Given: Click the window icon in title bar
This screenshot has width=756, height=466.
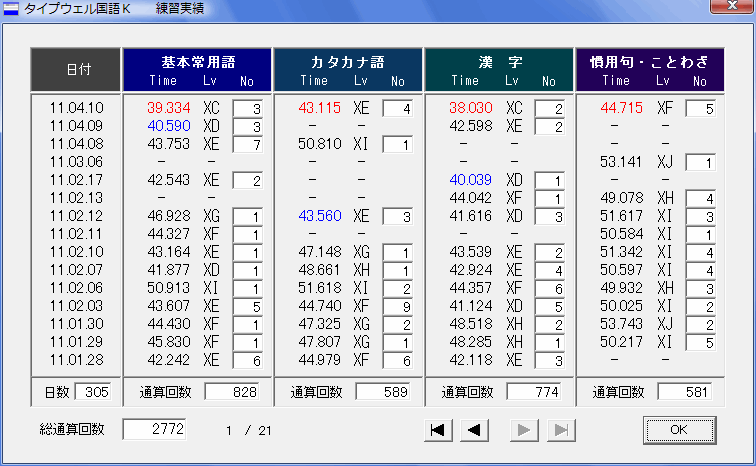Looking at the screenshot, I should pyautogui.click(x=11, y=8).
